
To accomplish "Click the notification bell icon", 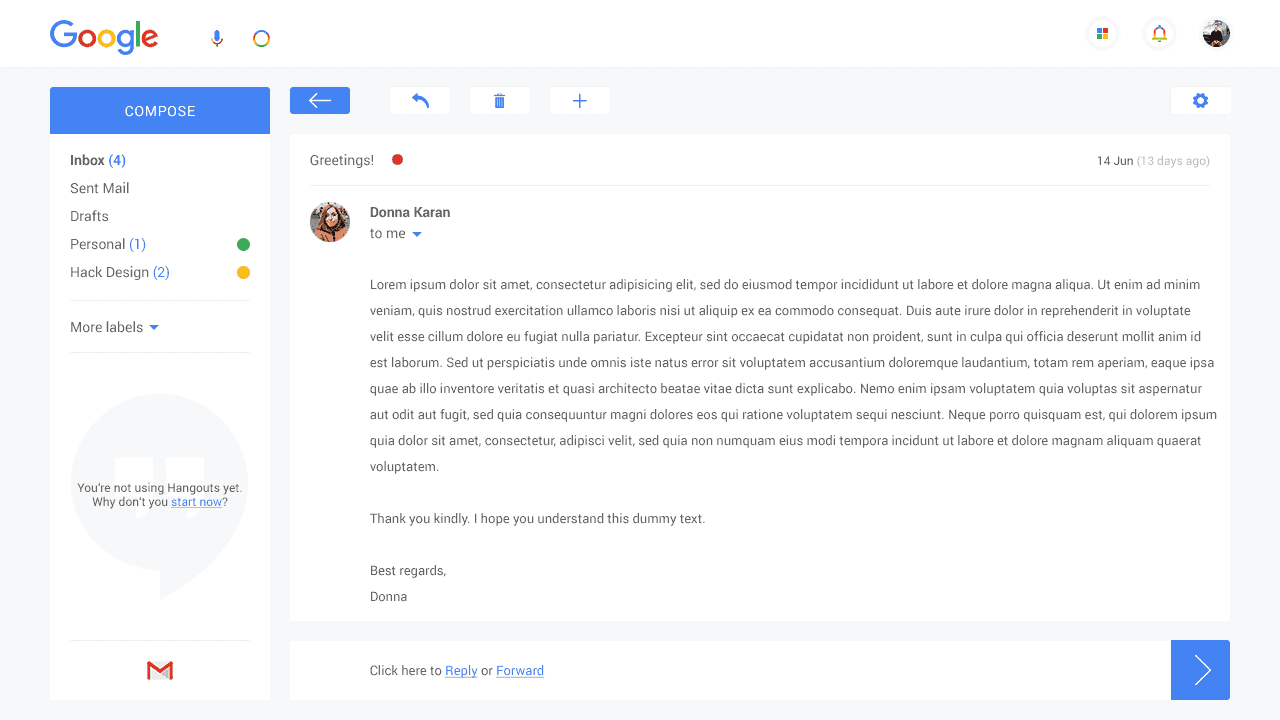I will point(1159,33).
